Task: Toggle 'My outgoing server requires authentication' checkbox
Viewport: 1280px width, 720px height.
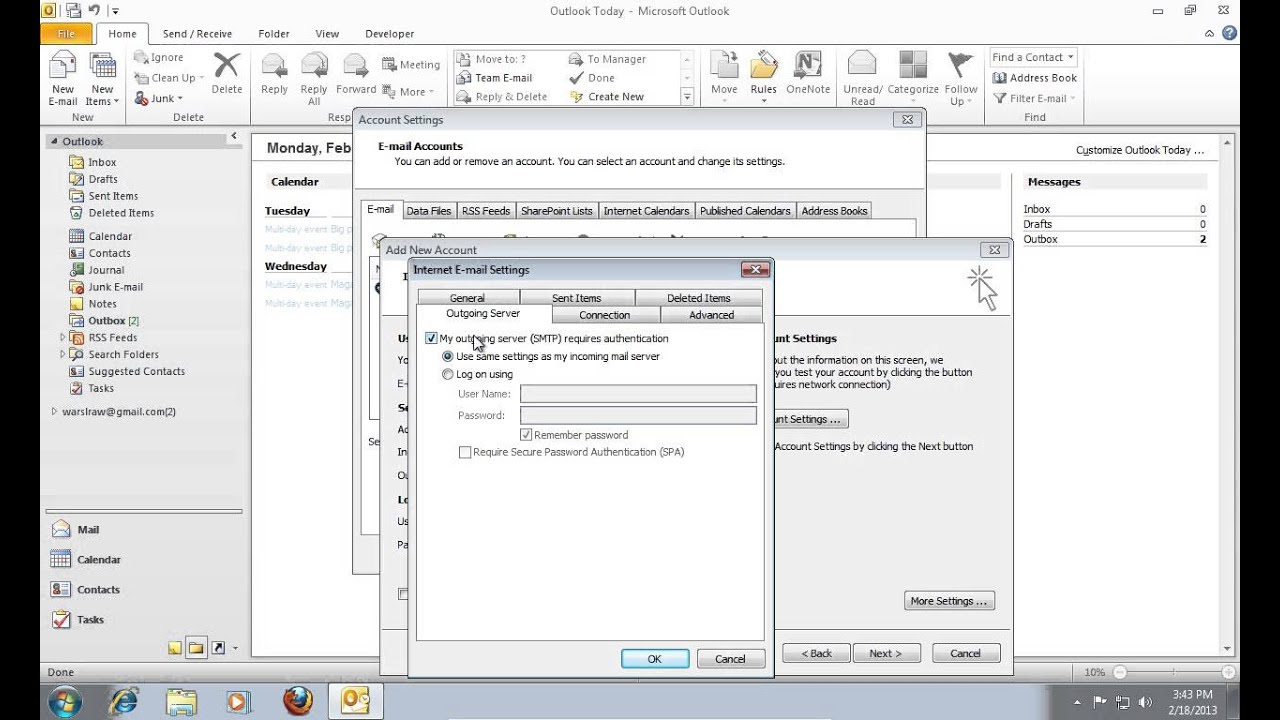Action: [x=431, y=339]
